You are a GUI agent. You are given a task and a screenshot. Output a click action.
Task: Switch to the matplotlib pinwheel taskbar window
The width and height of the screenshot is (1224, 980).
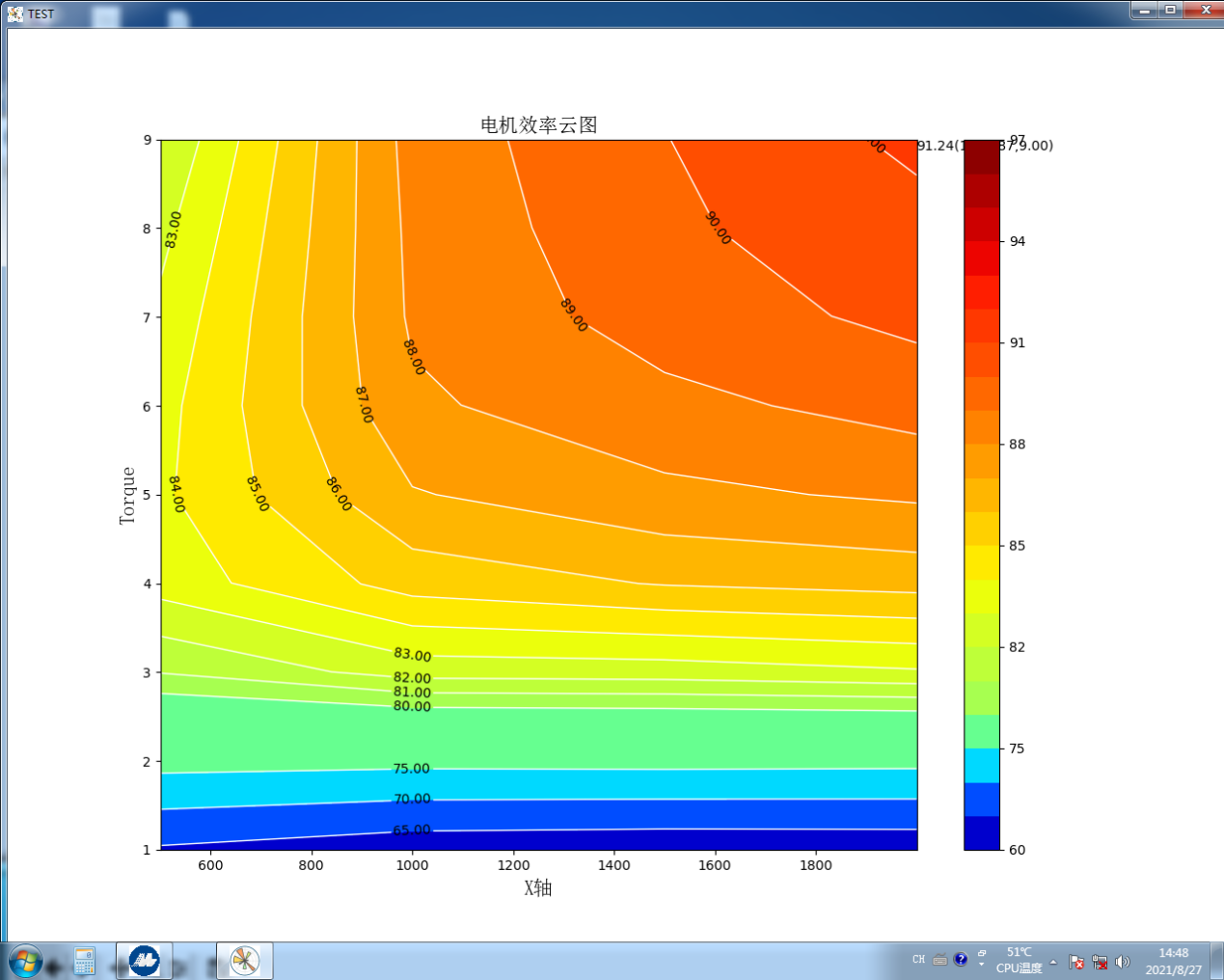[x=245, y=961]
